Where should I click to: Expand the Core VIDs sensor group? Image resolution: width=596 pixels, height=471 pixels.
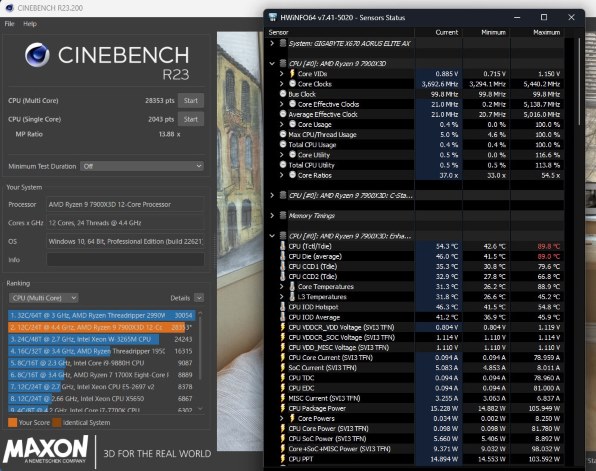(282, 74)
